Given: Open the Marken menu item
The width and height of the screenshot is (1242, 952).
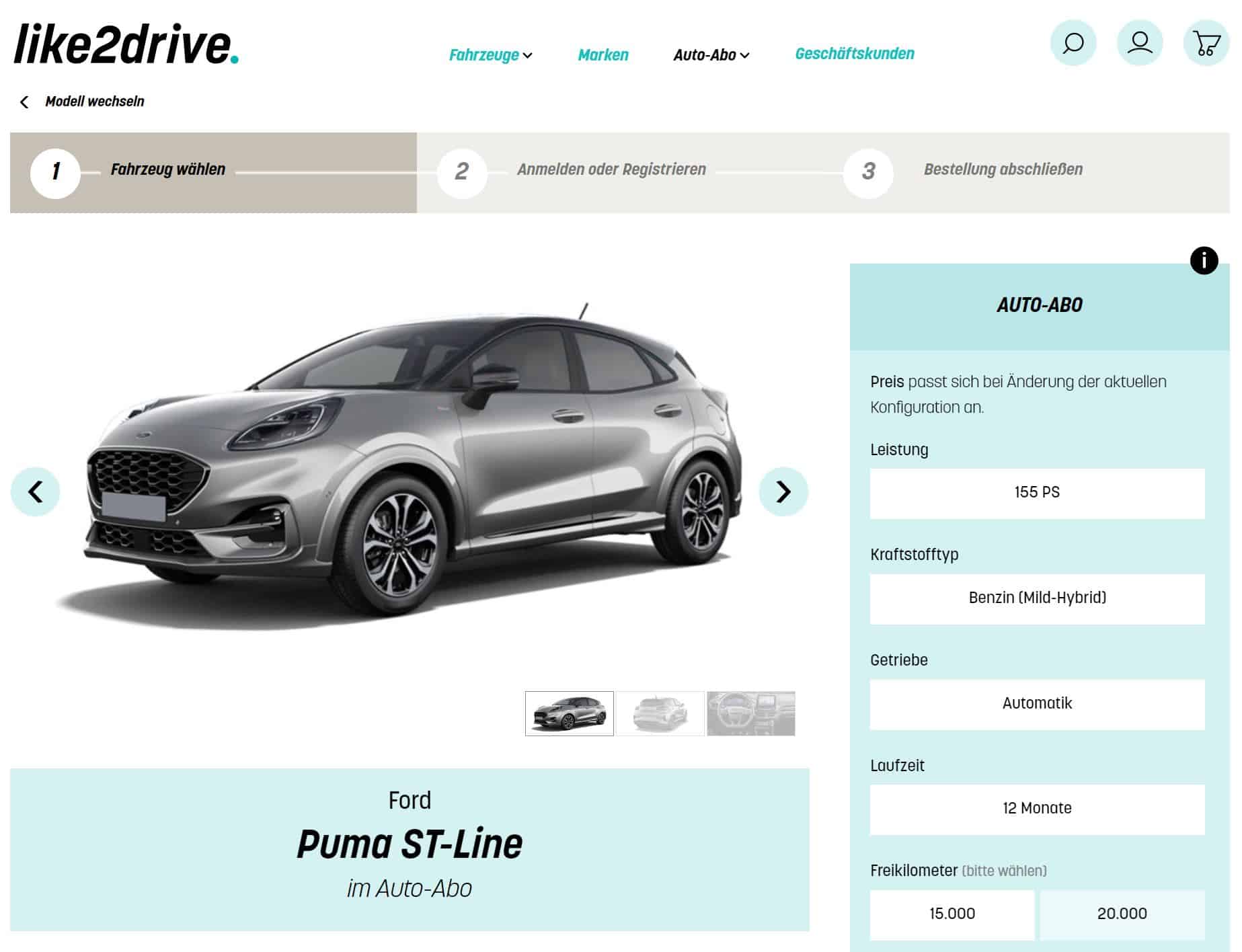Looking at the screenshot, I should point(603,55).
